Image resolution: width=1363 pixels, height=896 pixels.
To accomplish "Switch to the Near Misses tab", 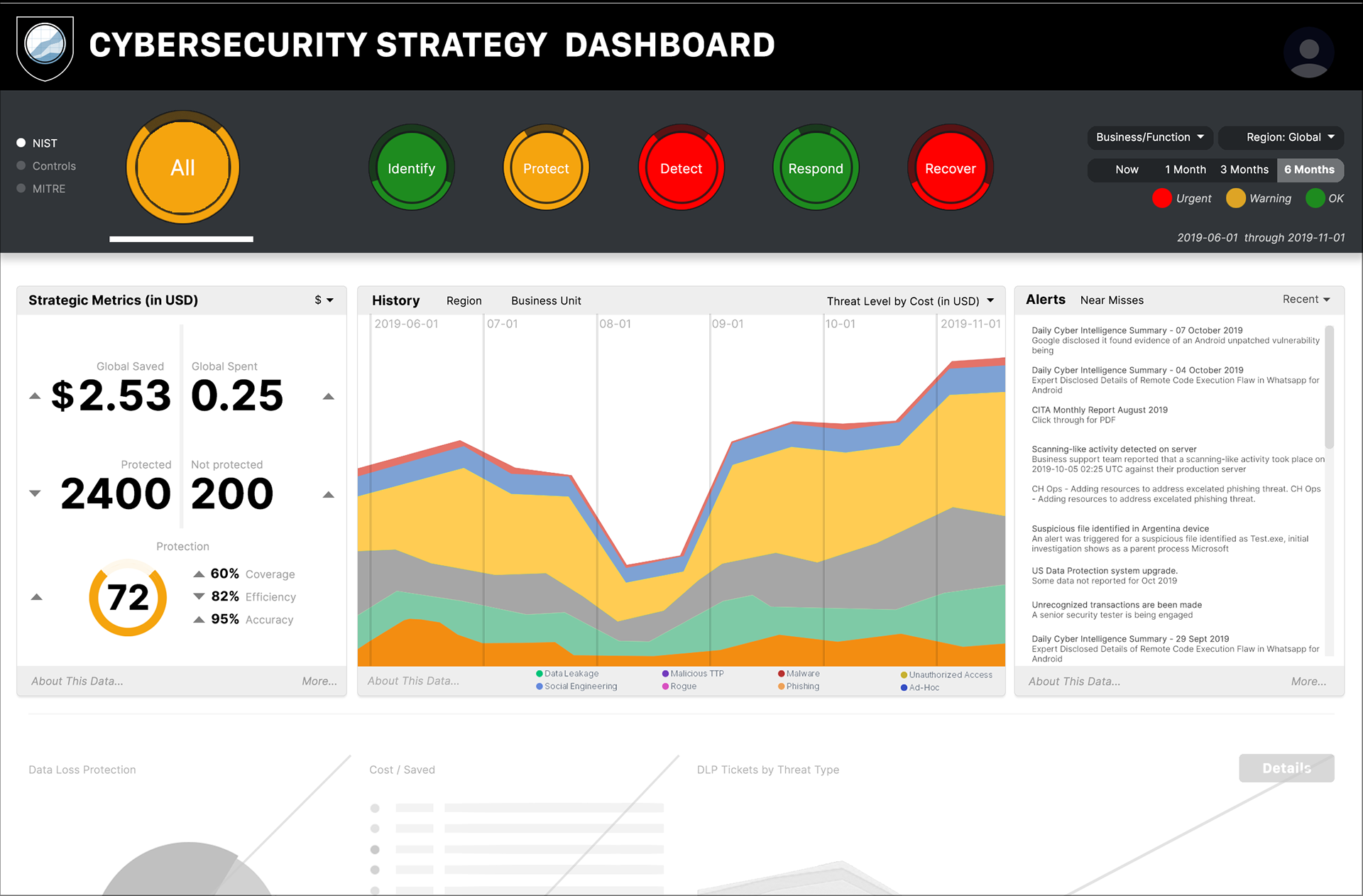I will tap(1112, 300).
